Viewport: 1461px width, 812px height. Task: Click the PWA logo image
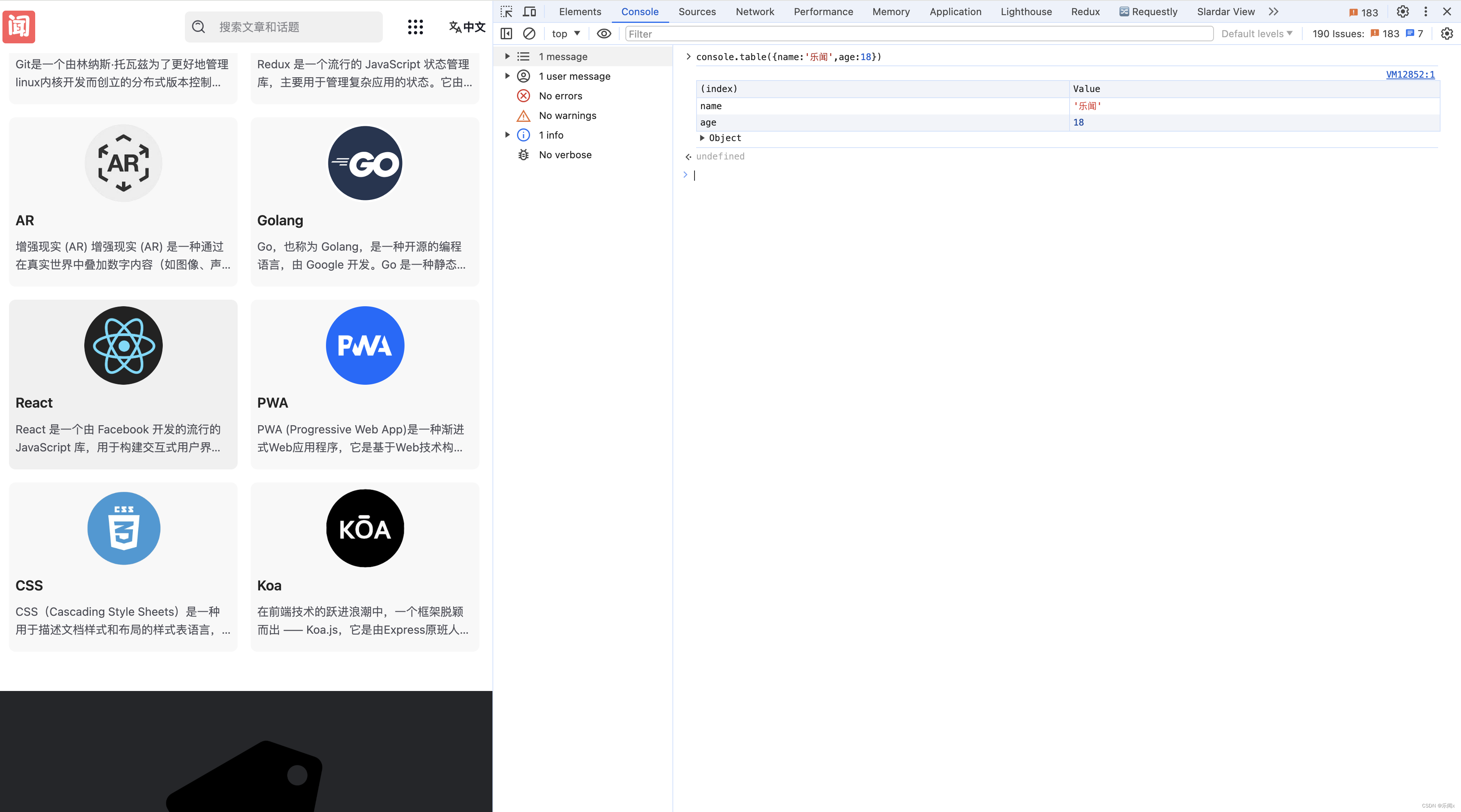tap(365, 345)
